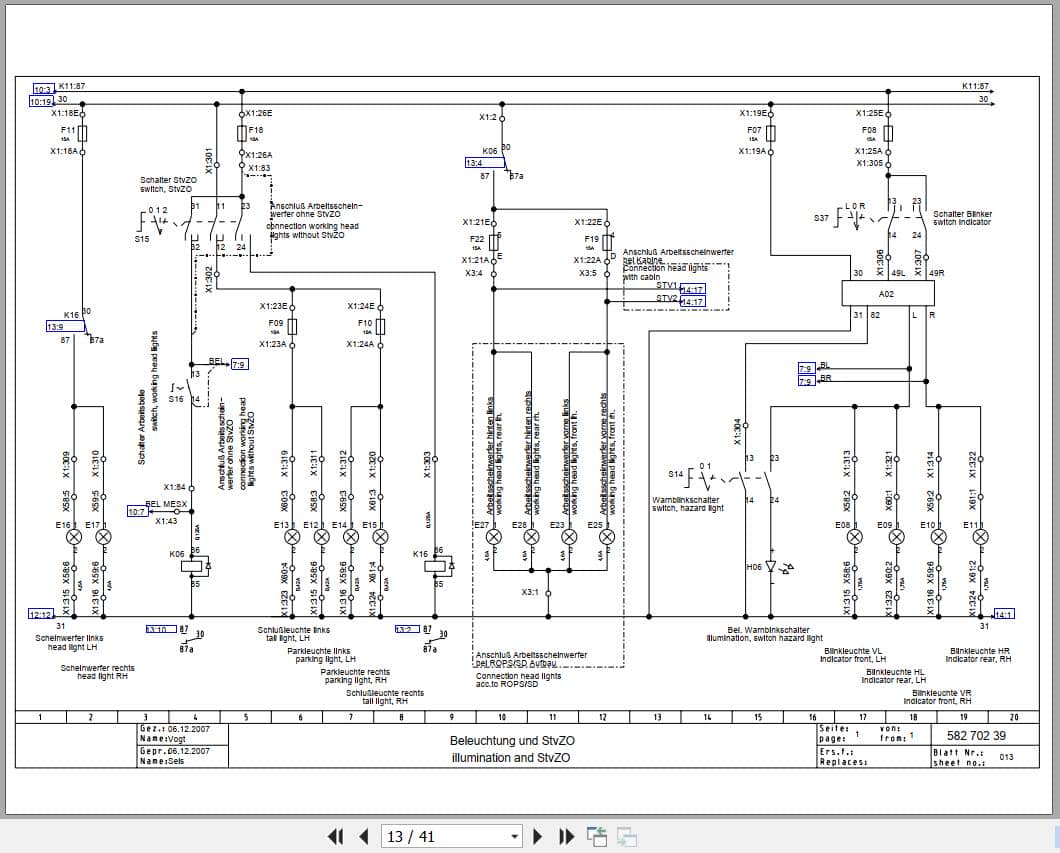
Task: Click the 'Blinkleuchte VL' label
Action: click(x=853, y=651)
